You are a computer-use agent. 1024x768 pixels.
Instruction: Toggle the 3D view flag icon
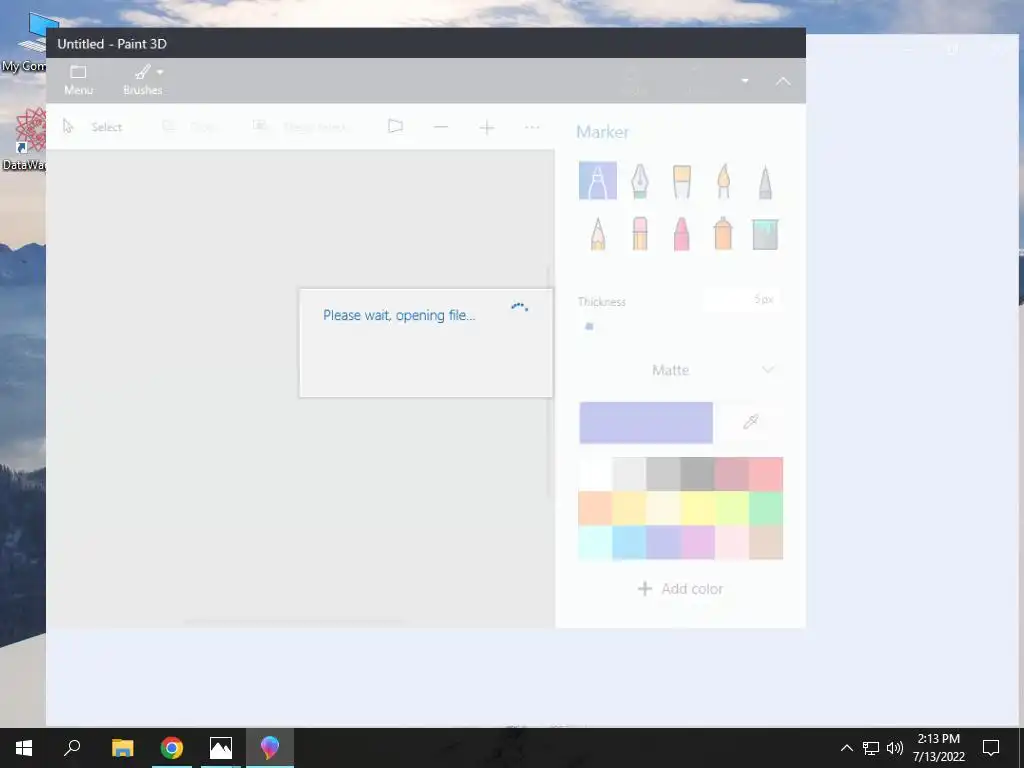395,126
